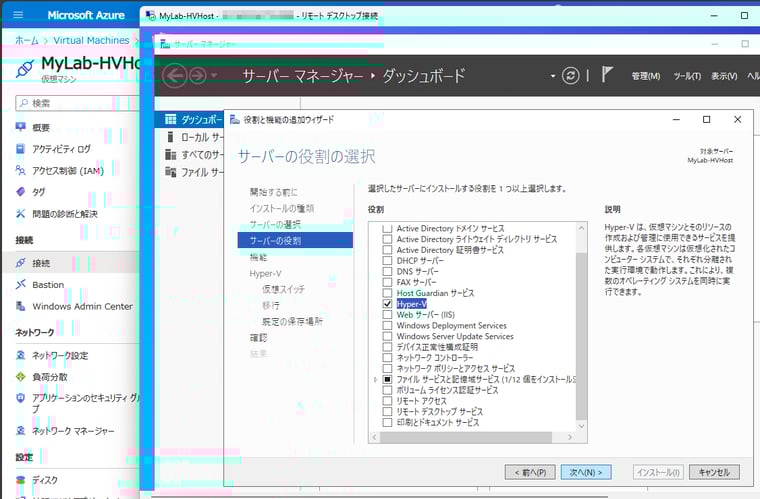The height and width of the screenshot is (499, 760).
Task: Go to 開始する前に wizard step
Action: (274, 192)
